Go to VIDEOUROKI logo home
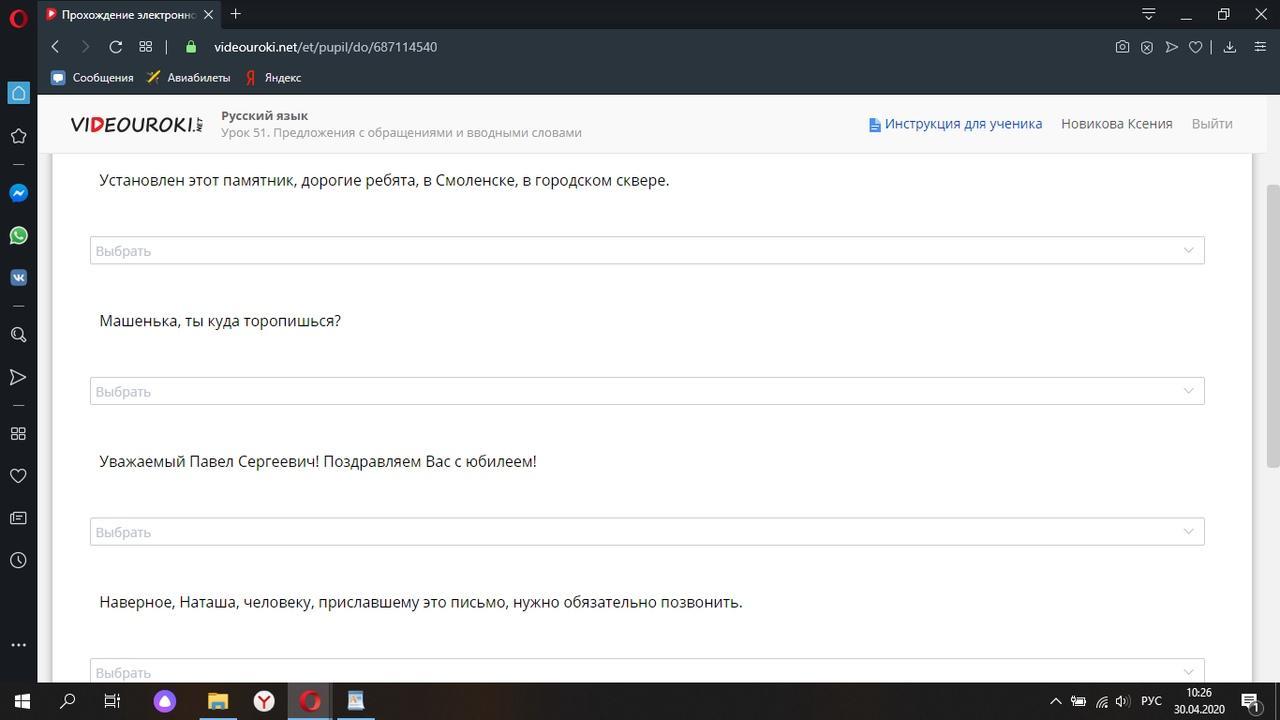Viewport: 1280px width, 720px height. (x=137, y=124)
